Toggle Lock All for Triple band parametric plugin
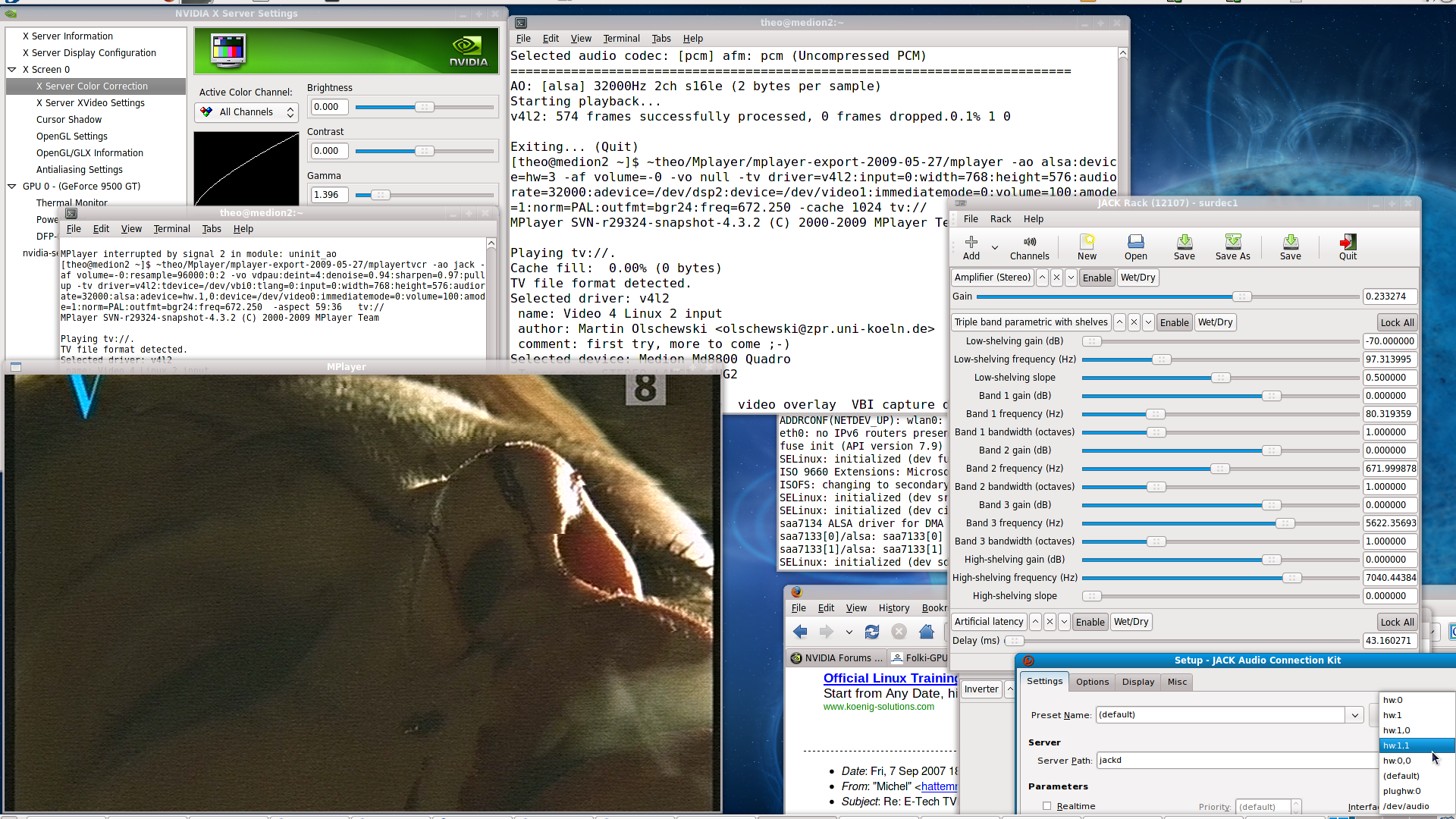Viewport: 1456px width, 819px height. (x=1397, y=322)
